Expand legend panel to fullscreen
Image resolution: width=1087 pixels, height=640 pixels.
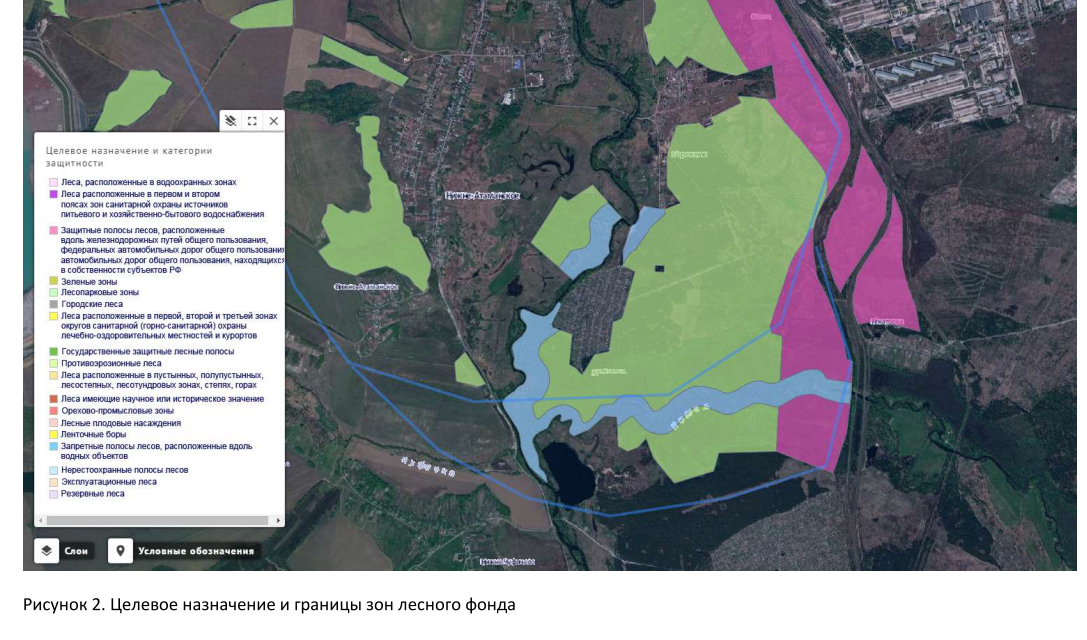click(x=252, y=121)
